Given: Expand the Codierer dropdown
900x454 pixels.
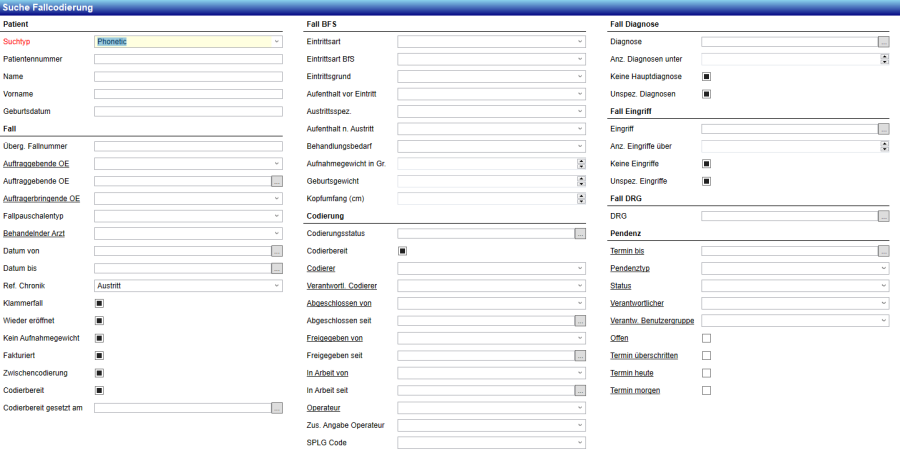Looking at the screenshot, I should pos(491,269).
